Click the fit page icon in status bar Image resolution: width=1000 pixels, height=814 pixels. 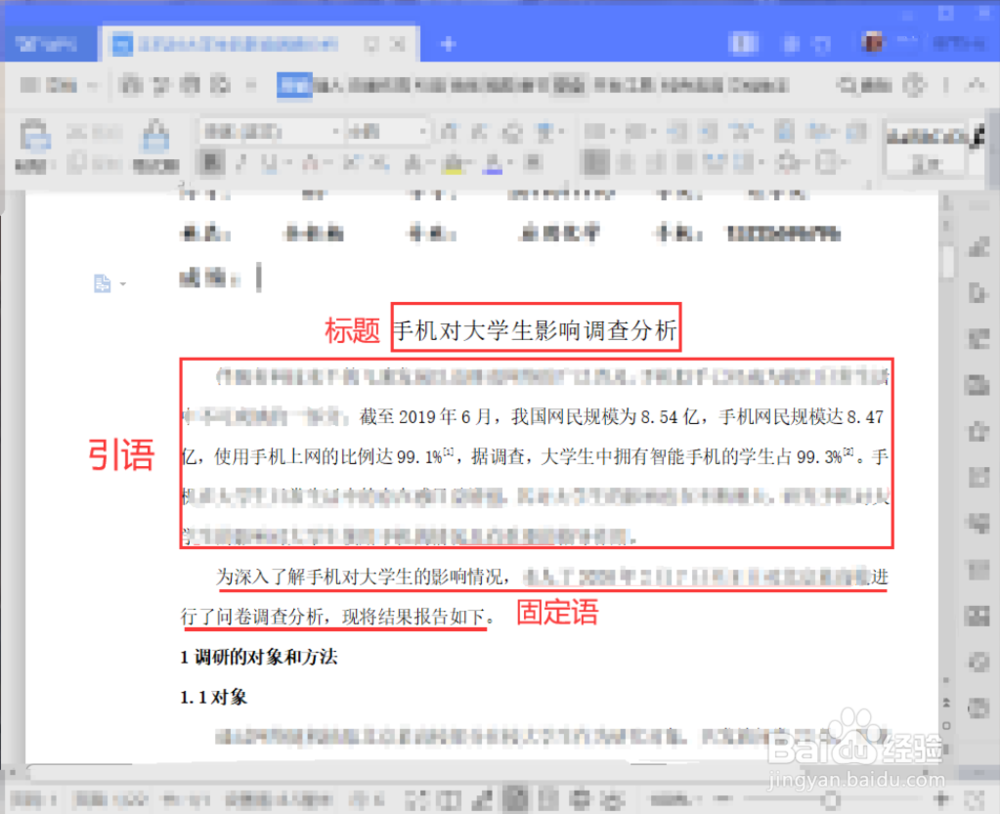[x=974, y=799]
